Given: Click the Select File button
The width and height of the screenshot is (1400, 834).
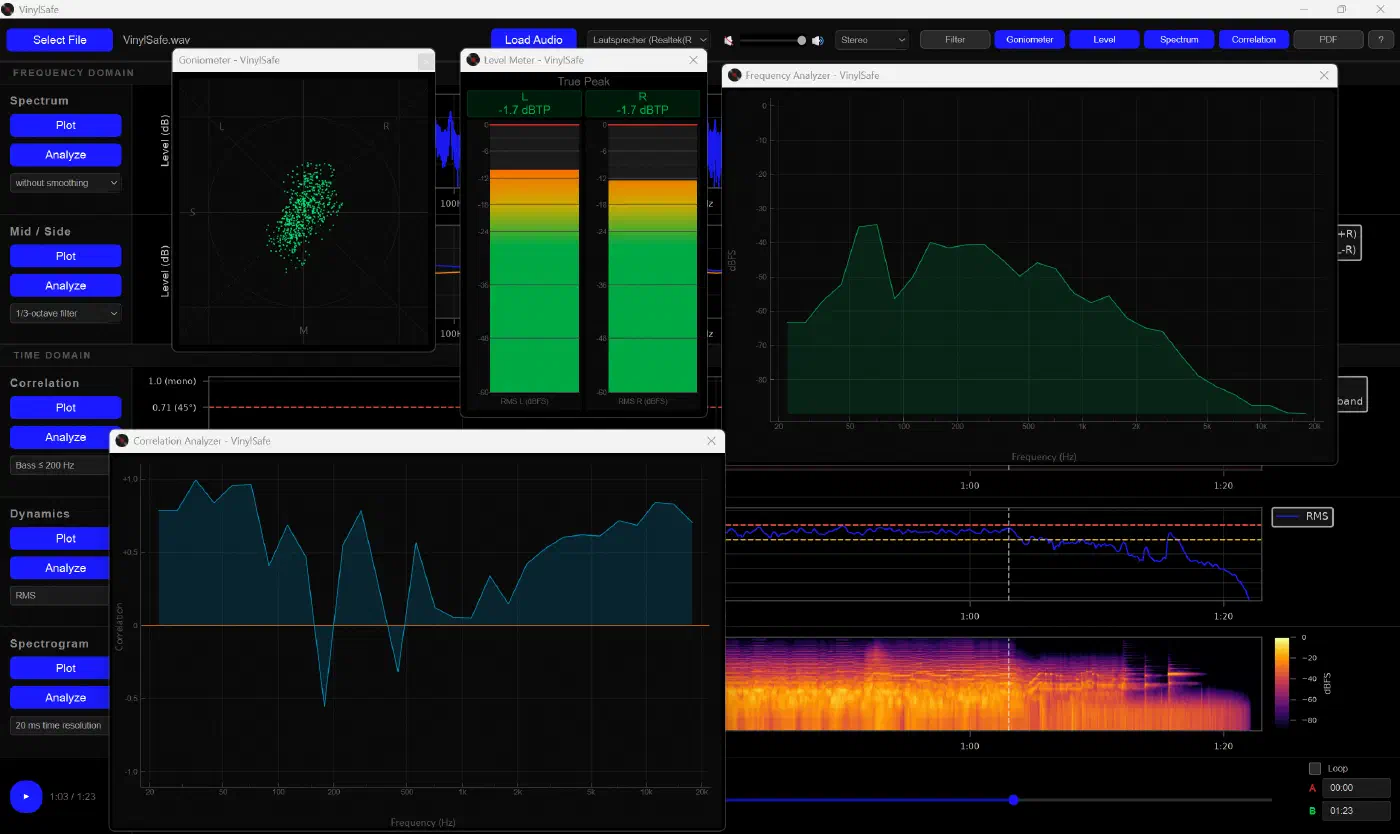Looking at the screenshot, I should pos(60,40).
